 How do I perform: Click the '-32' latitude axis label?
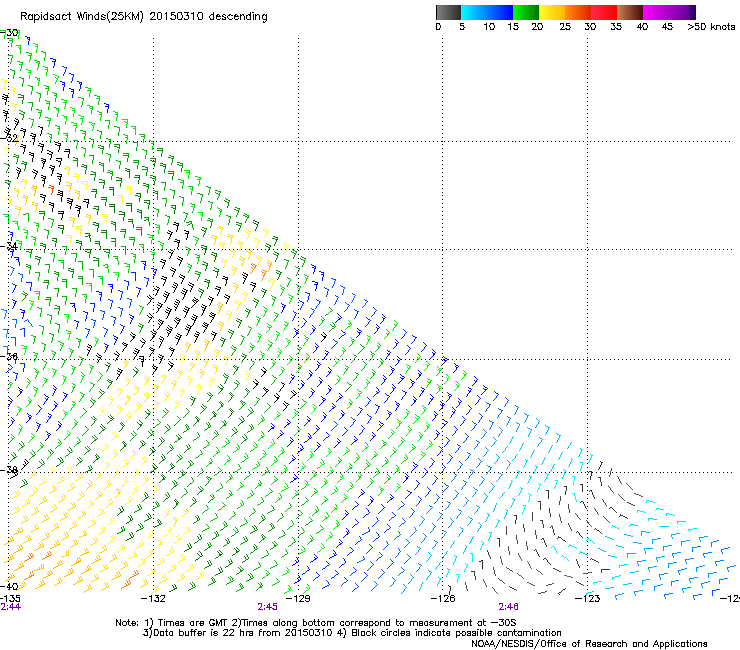9,138
